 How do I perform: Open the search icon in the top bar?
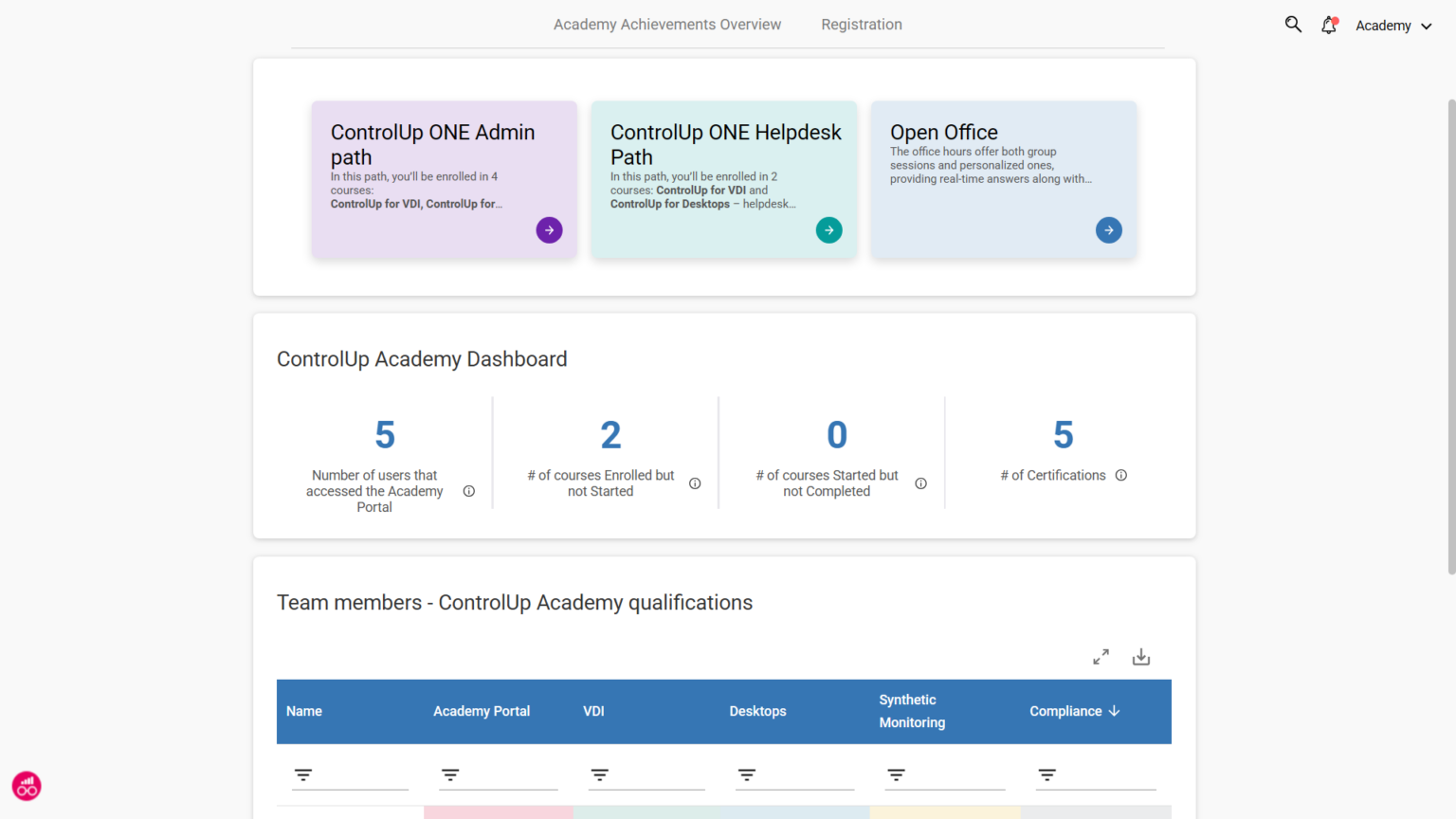[1293, 24]
